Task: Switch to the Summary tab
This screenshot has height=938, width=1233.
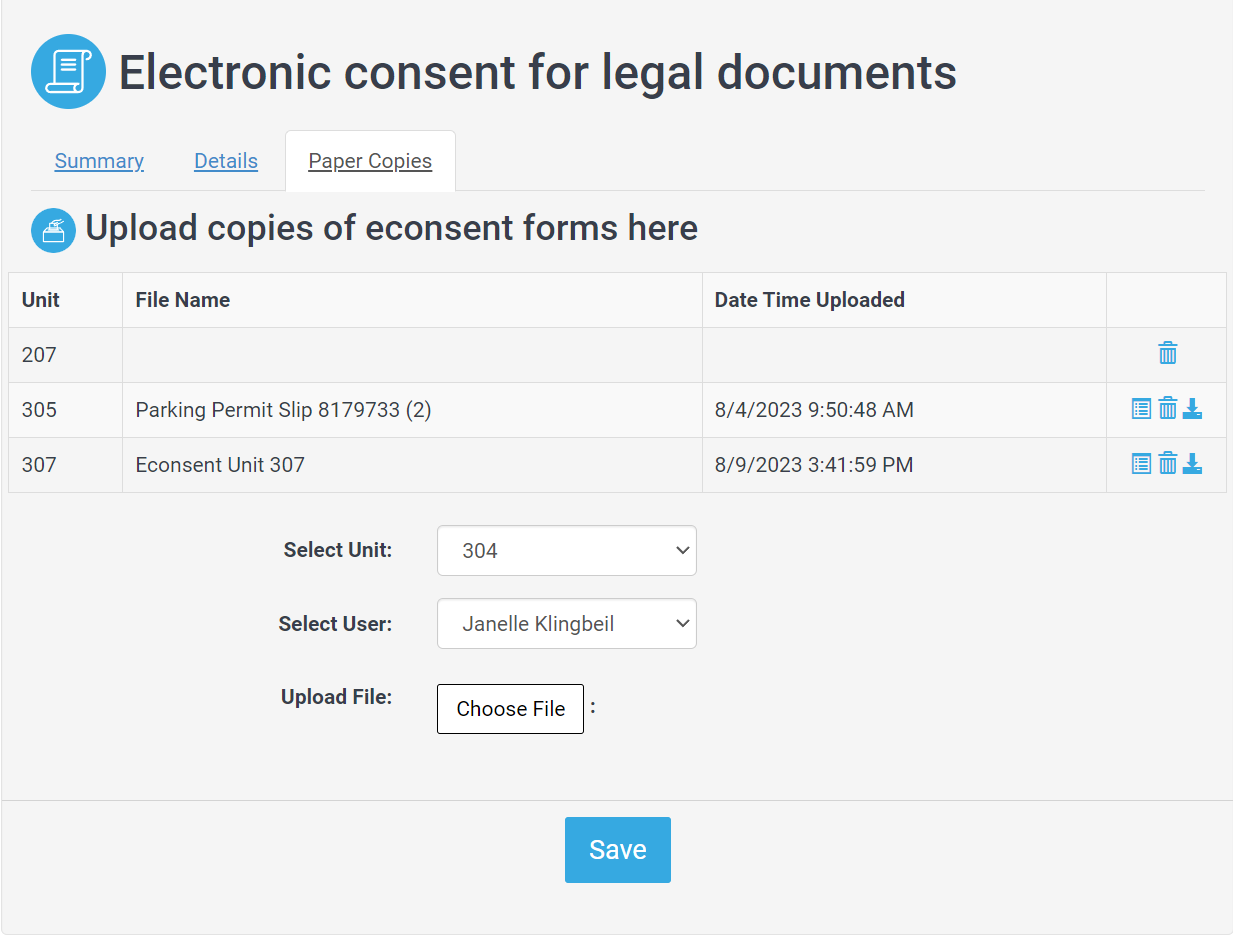Action: [99, 161]
